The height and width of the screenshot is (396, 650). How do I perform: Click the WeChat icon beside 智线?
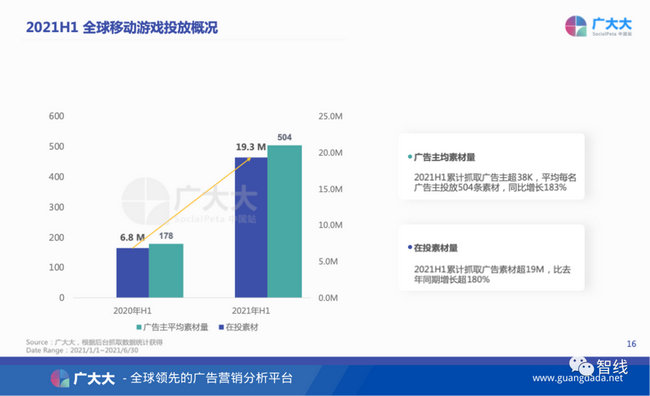point(581,366)
